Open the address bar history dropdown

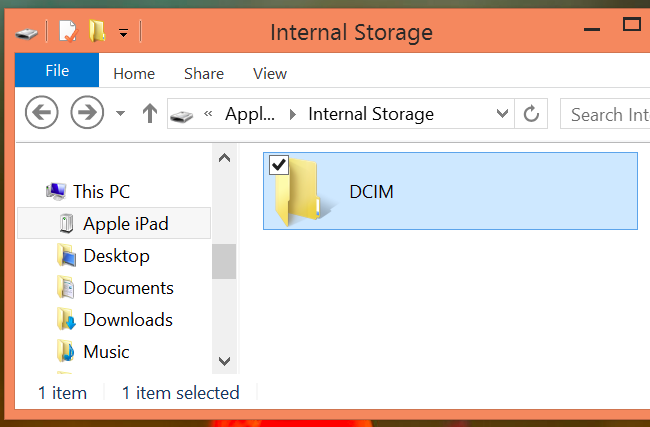click(503, 114)
